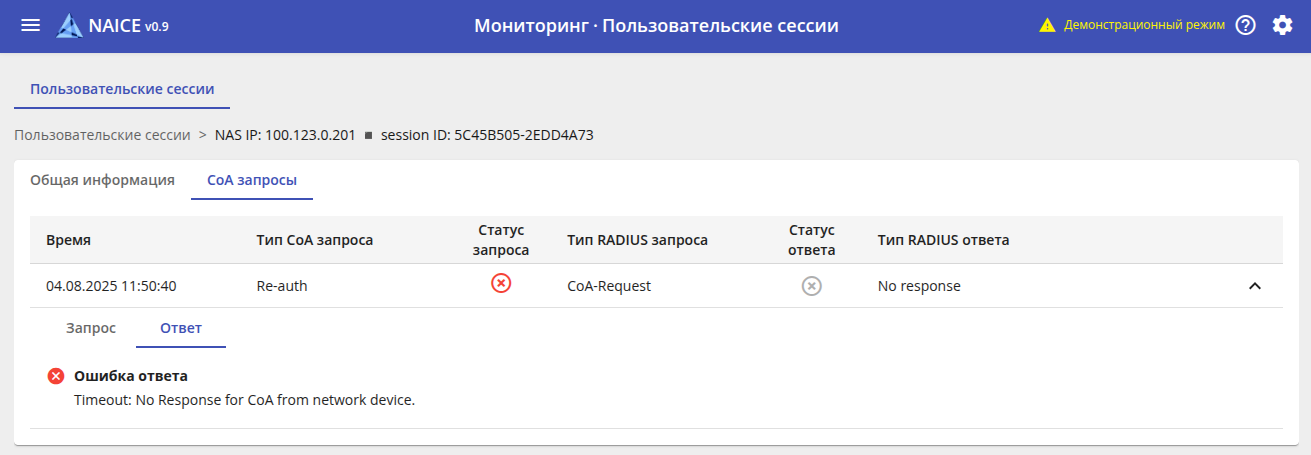Go back via Пользовательские сессии breadcrumb link
Image resolution: width=1311 pixels, height=455 pixels.
coord(102,135)
